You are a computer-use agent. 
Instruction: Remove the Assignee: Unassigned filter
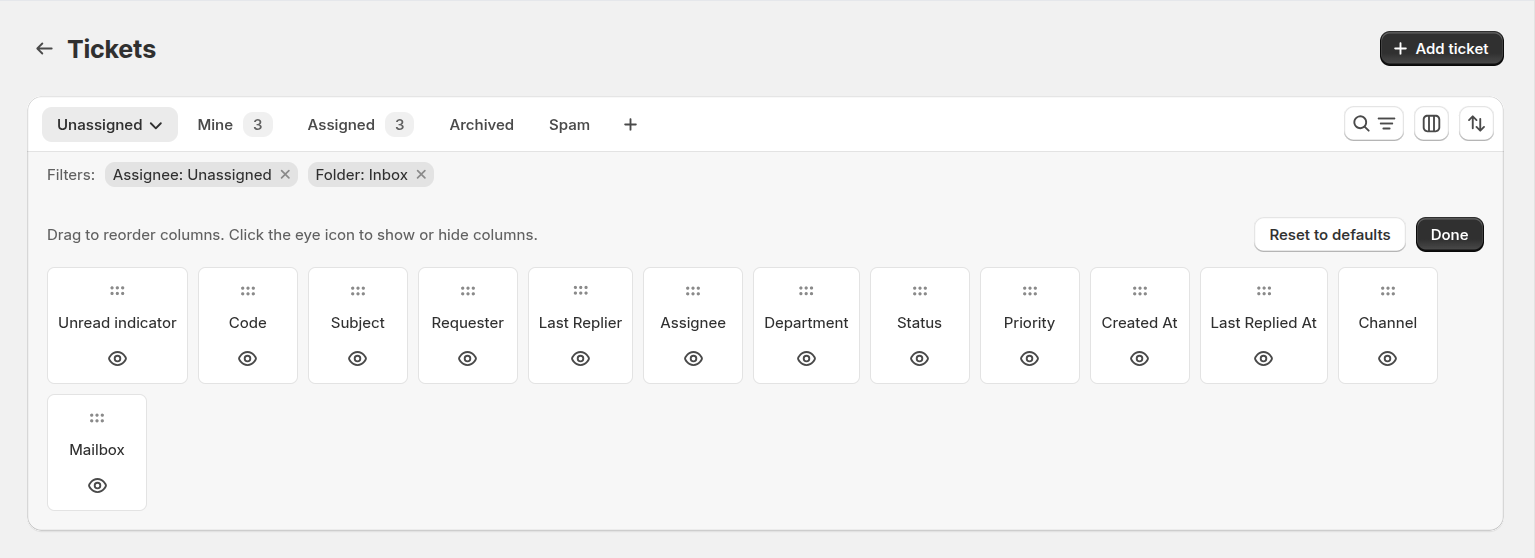pyautogui.click(x=285, y=175)
